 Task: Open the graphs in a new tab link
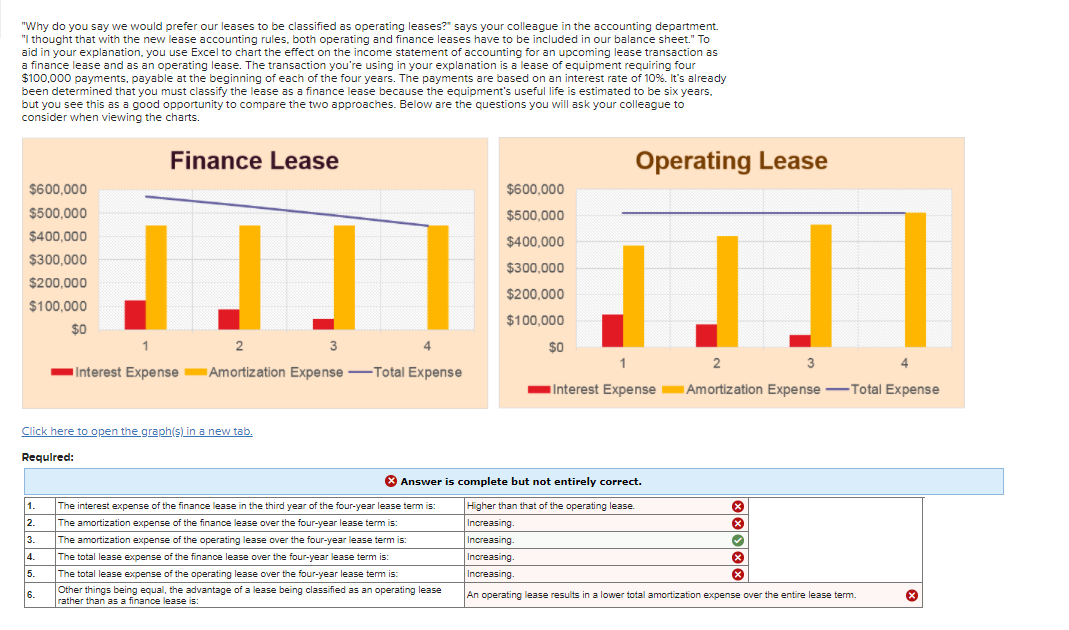pyautogui.click(x=137, y=431)
